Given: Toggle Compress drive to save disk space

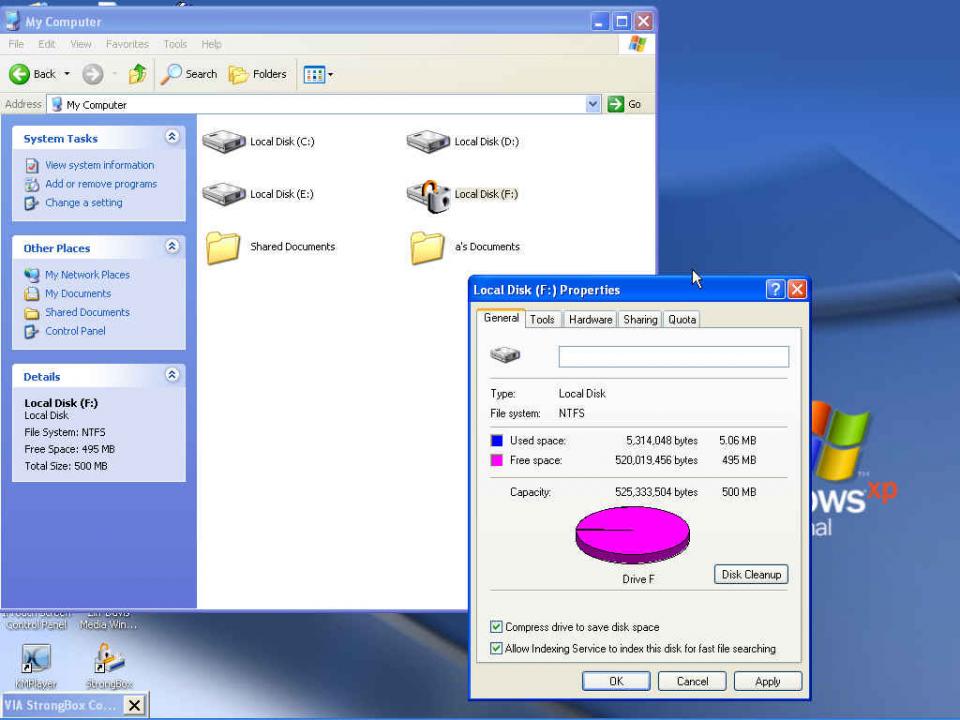Looking at the screenshot, I should 496,627.
